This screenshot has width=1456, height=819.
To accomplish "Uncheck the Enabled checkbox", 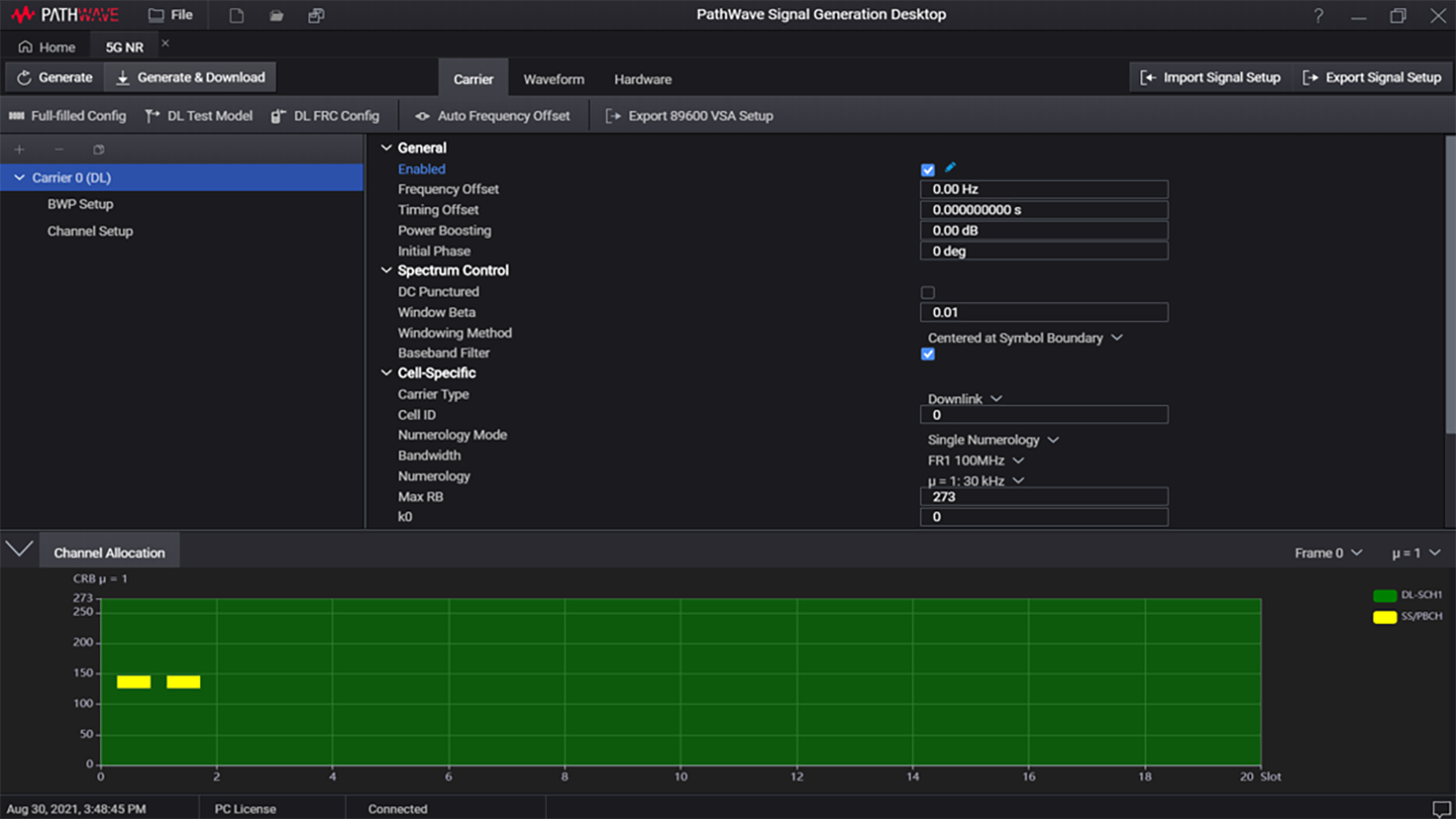I will click(x=927, y=170).
